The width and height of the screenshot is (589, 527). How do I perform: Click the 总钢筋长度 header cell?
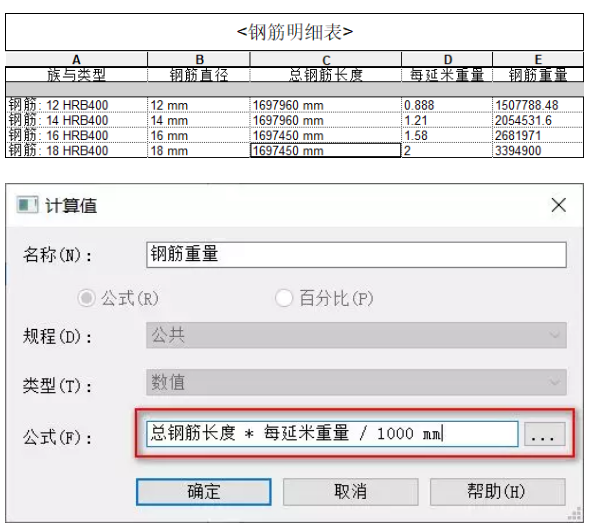(x=326, y=75)
